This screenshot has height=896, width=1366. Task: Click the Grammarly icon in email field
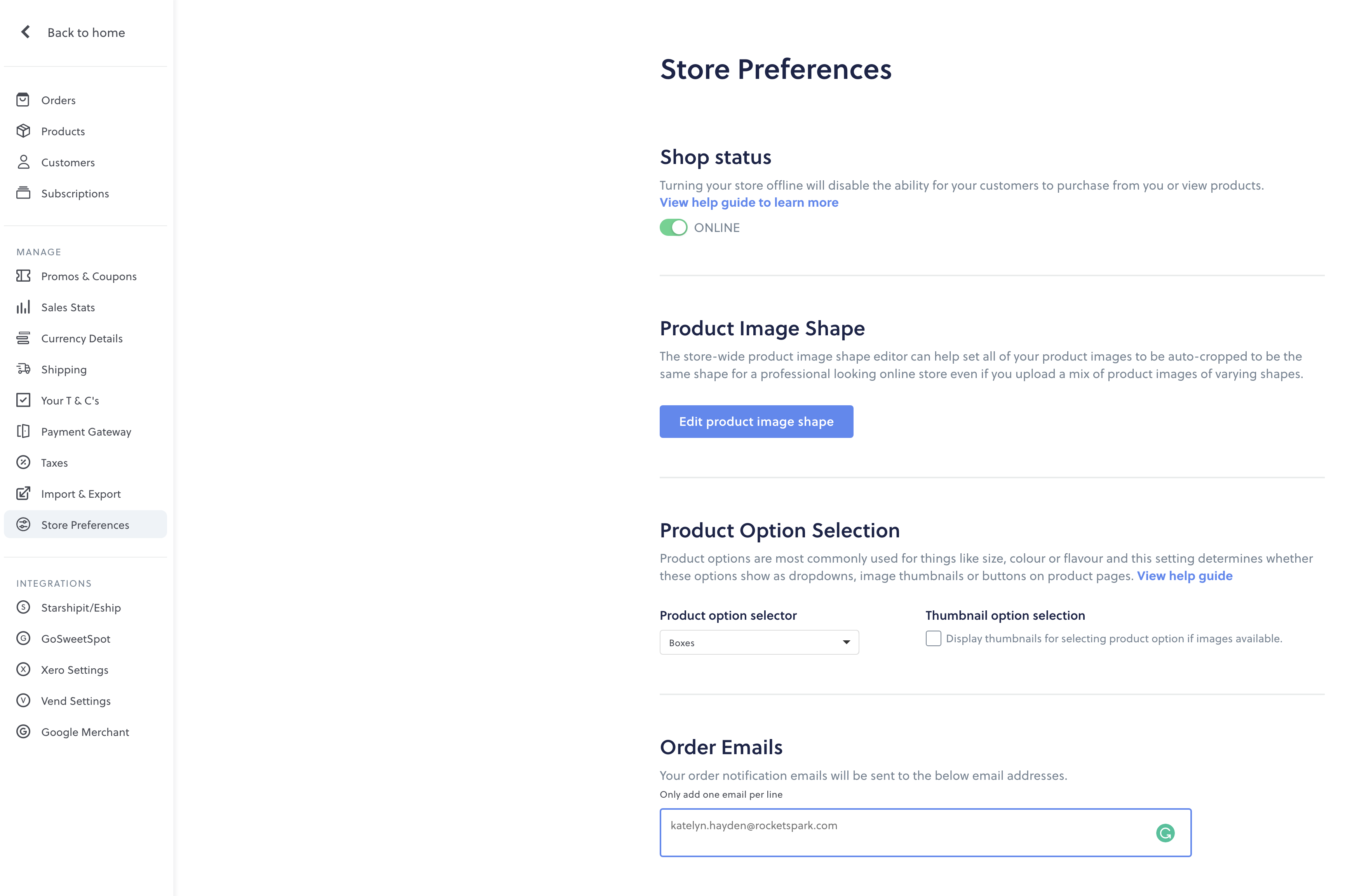pos(1165,833)
